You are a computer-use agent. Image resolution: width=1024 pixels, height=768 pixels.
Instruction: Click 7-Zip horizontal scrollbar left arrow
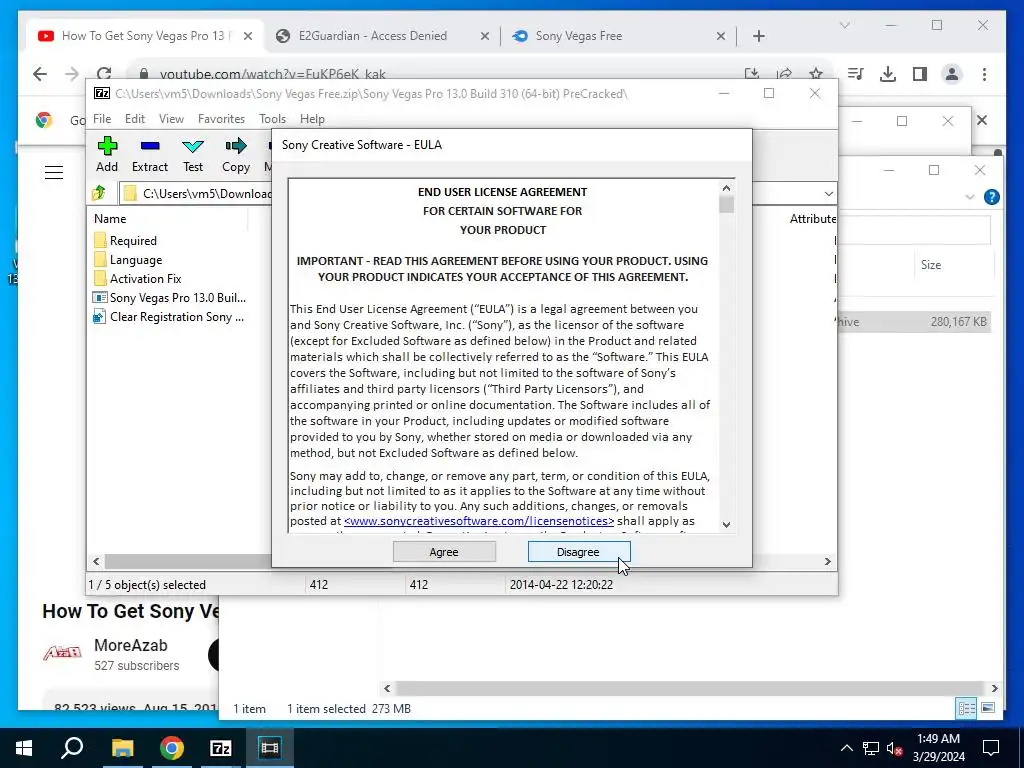97,562
